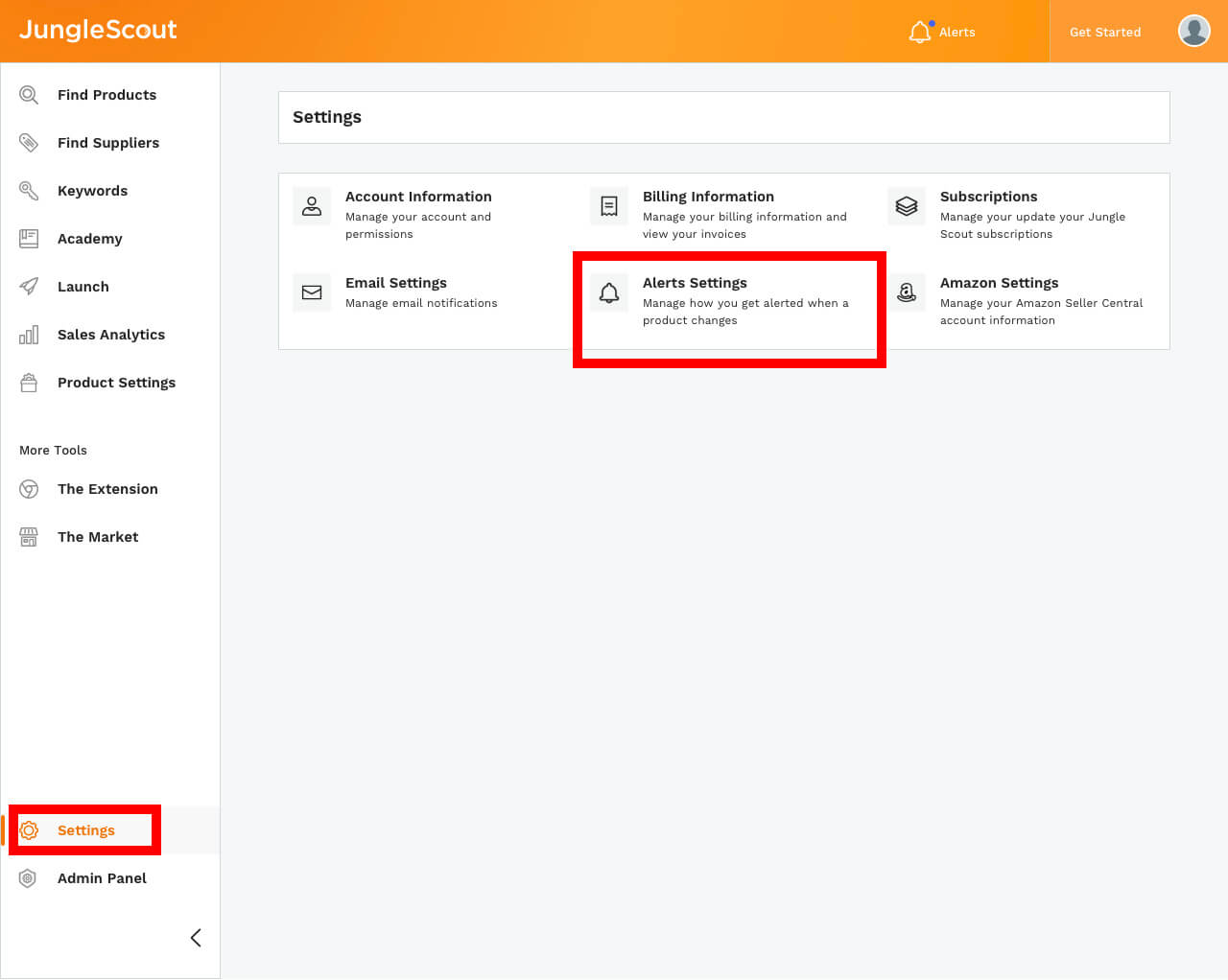1228x980 pixels.
Task: Click the Sales Analytics bar chart icon
Action: pos(29,335)
